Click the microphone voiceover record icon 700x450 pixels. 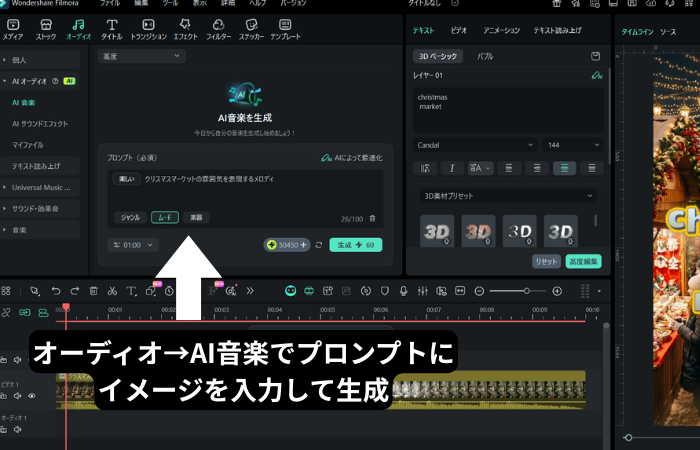tap(404, 291)
